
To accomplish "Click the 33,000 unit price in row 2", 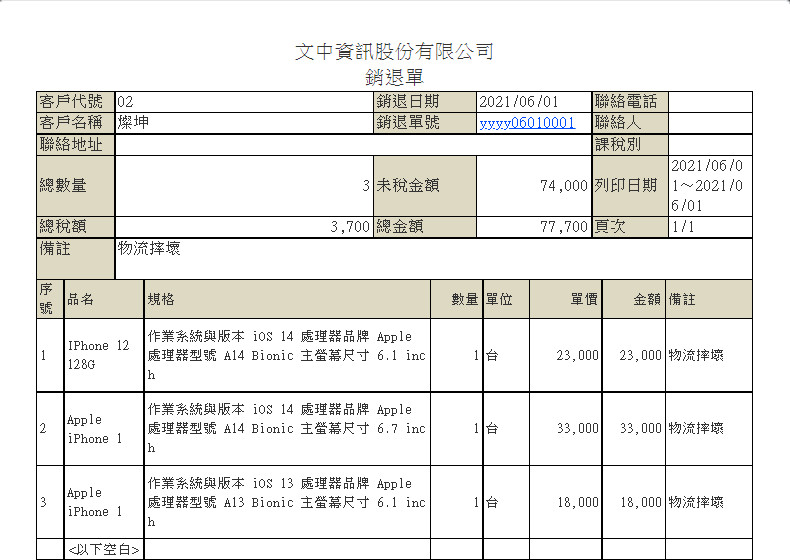I will coord(578,428).
